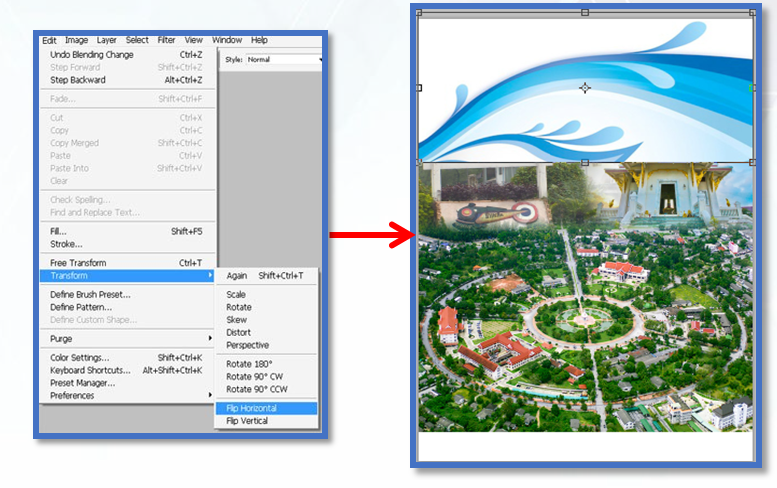The height and width of the screenshot is (488, 777).
Task: Open Preset Manager...
Action: [127, 383]
